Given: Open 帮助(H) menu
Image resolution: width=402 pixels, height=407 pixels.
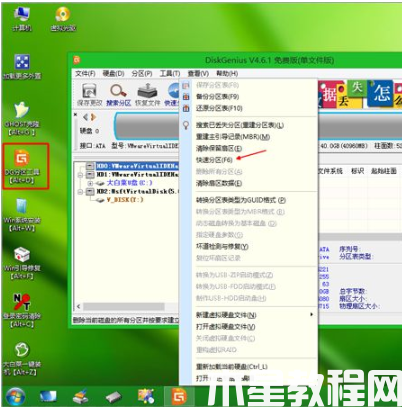Looking at the screenshot, I should pyautogui.click(x=227, y=73).
